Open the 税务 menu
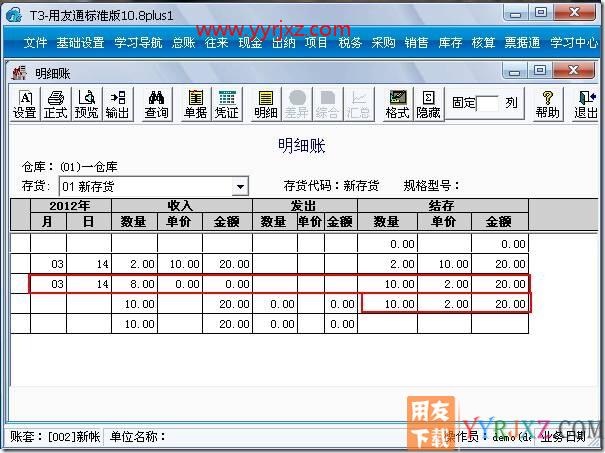The height and width of the screenshot is (453, 605). click(x=350, y=42)
